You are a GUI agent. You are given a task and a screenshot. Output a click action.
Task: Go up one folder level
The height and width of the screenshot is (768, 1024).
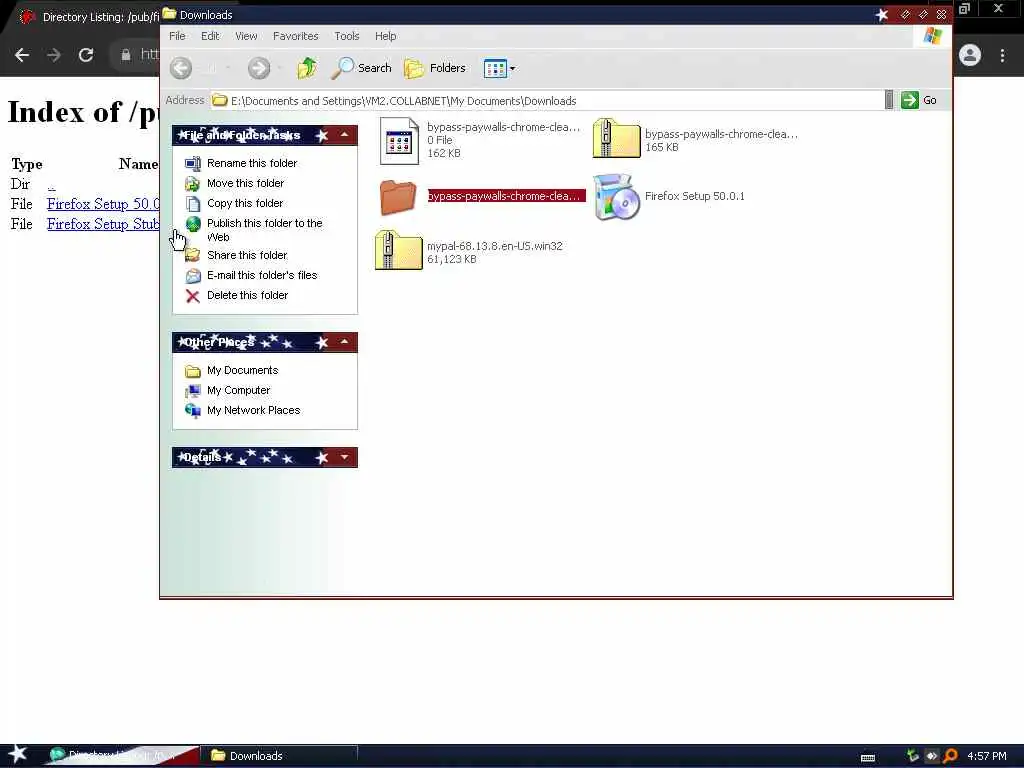coord(307,68)
